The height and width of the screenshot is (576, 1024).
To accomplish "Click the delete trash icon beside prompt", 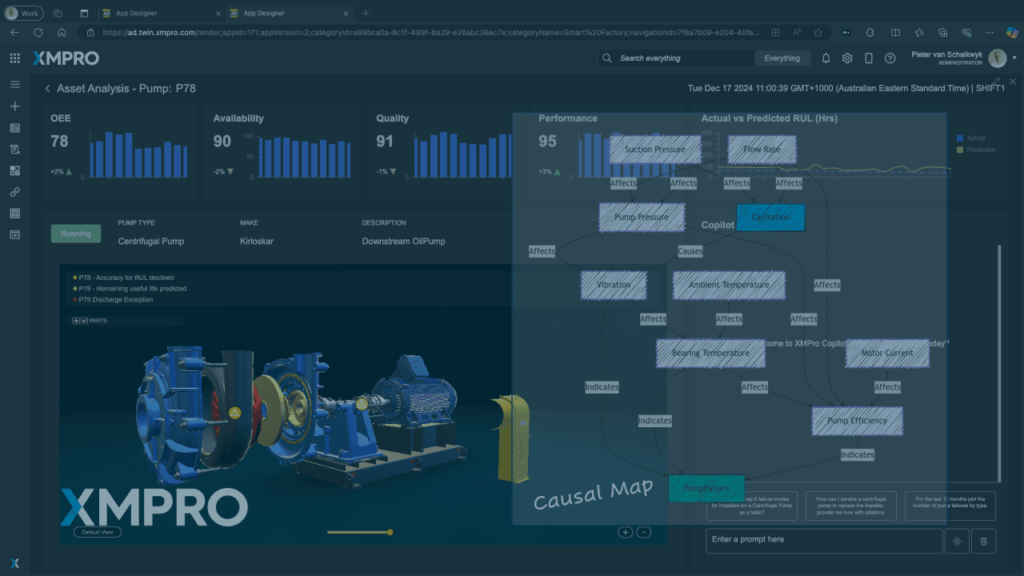I will tap(983, 541).
